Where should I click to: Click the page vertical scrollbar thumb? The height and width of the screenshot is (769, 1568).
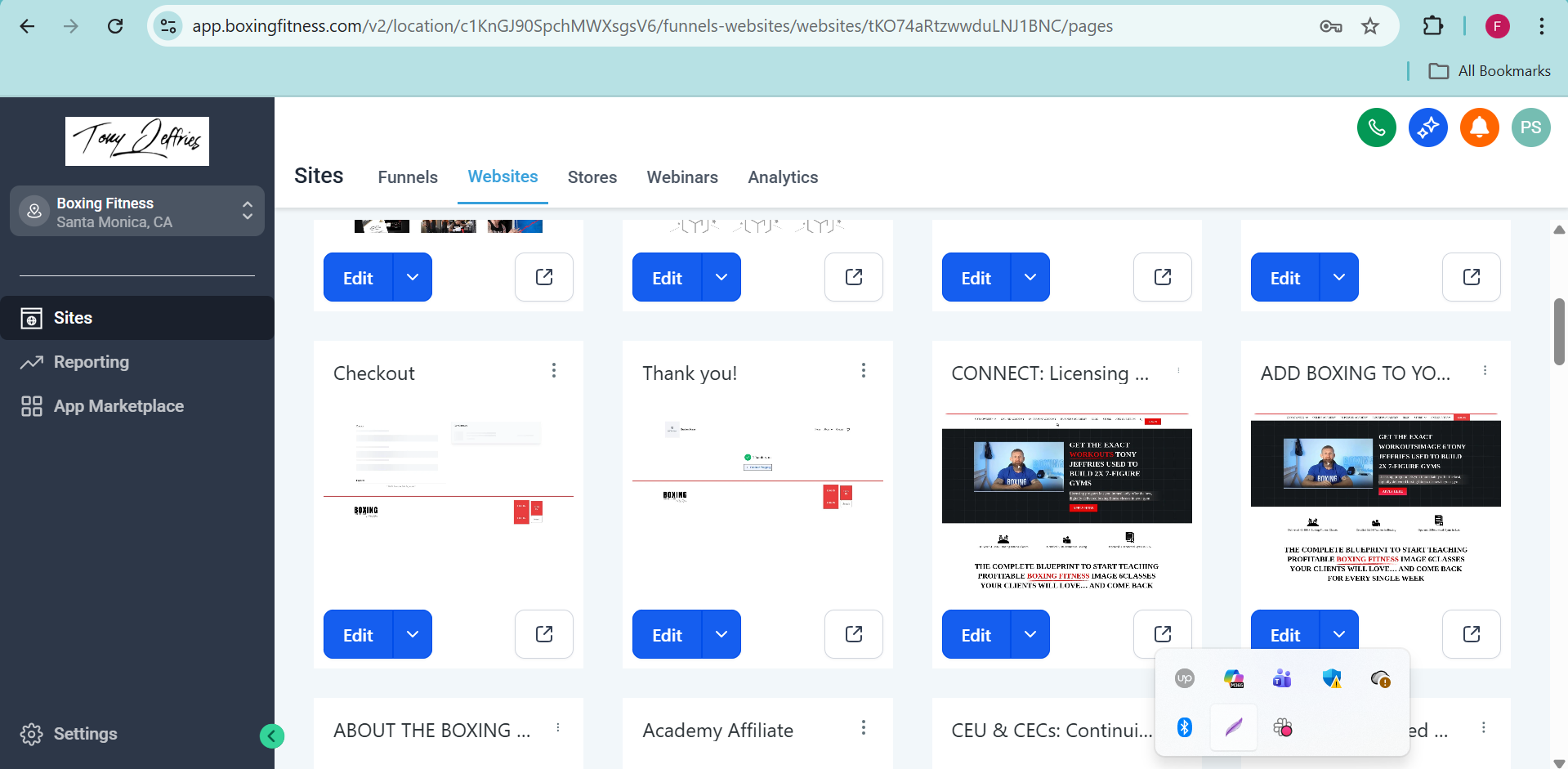point(1559,331)
